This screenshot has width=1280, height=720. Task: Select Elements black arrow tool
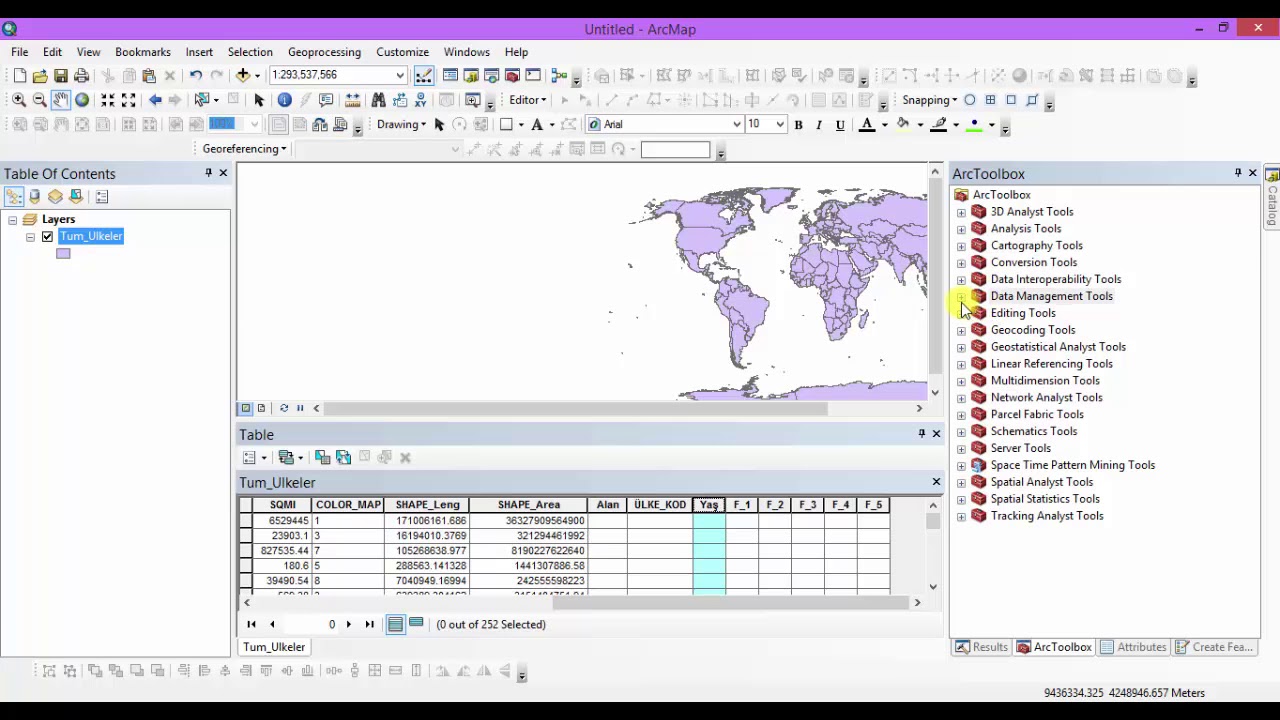[x=259, y=100]
